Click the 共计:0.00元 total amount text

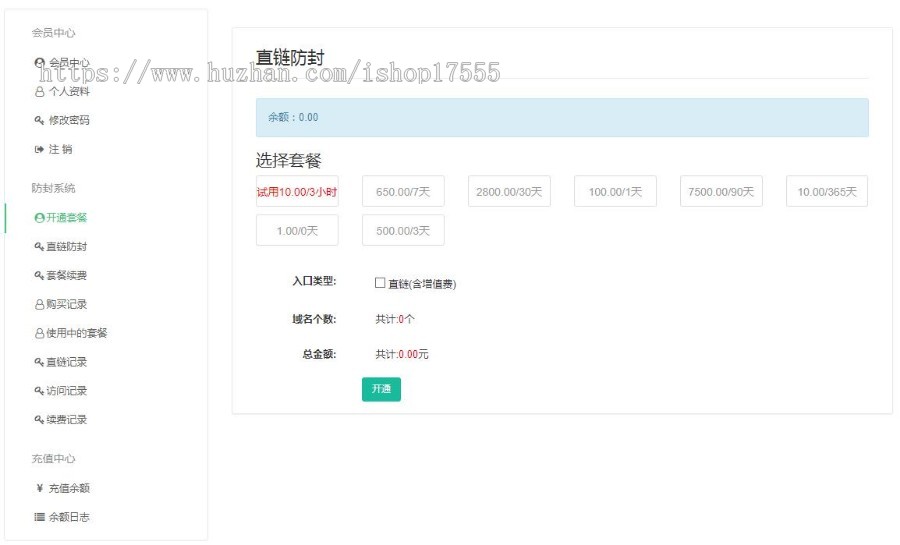click(402, 355)
